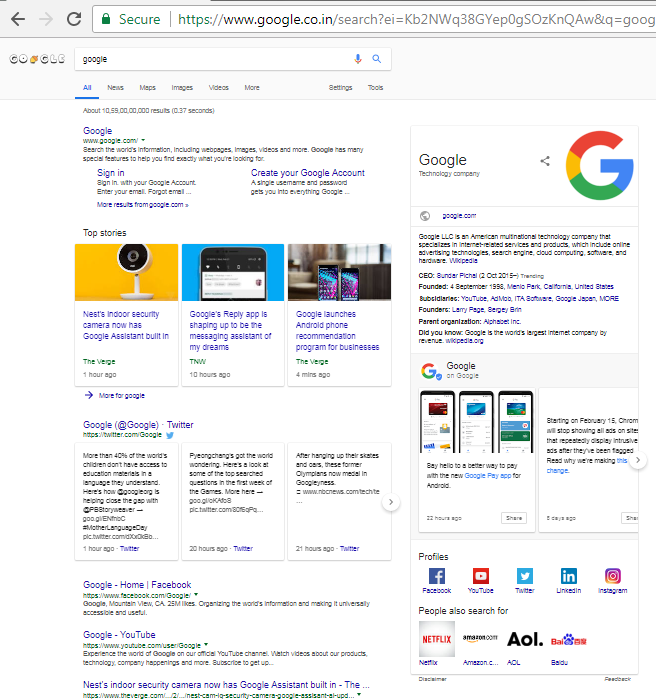Screen dimensions: 656x699
Task: Click Share on the Google Pay post
Action: point(514,518)
